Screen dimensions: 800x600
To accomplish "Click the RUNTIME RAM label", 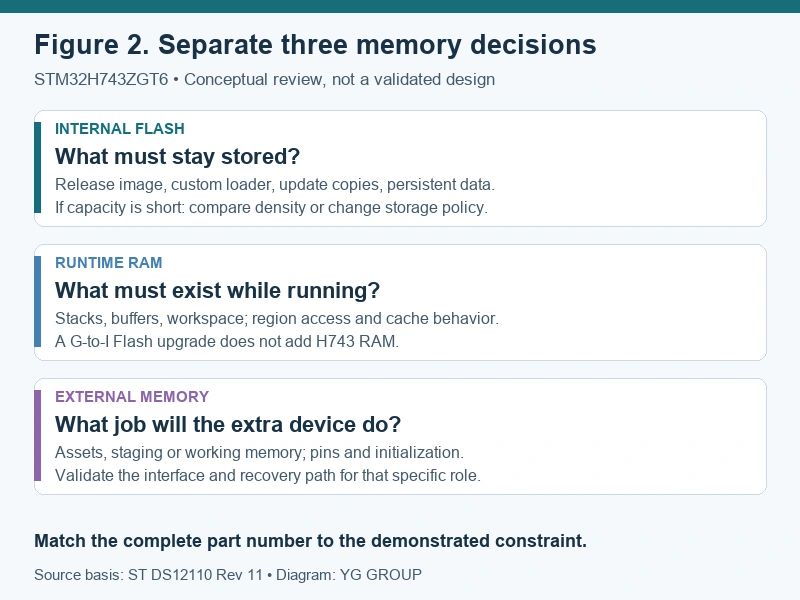I will [109, 263].
